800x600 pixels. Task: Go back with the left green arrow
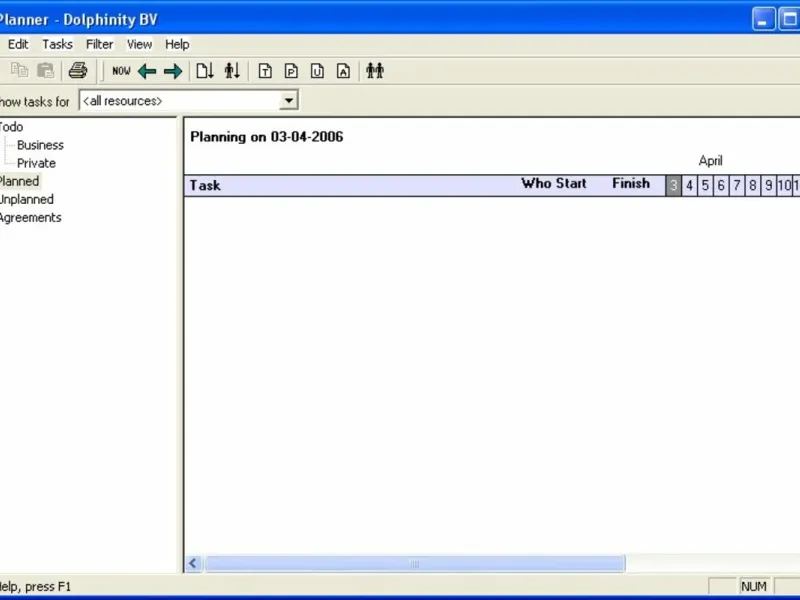147,71
